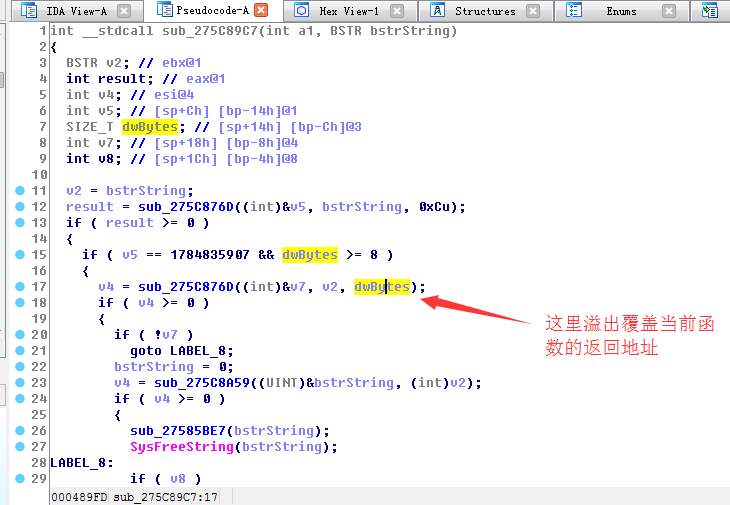Click the partially visible rightmost tab icon
Screen dimensions: 730x505
point(709,11)
